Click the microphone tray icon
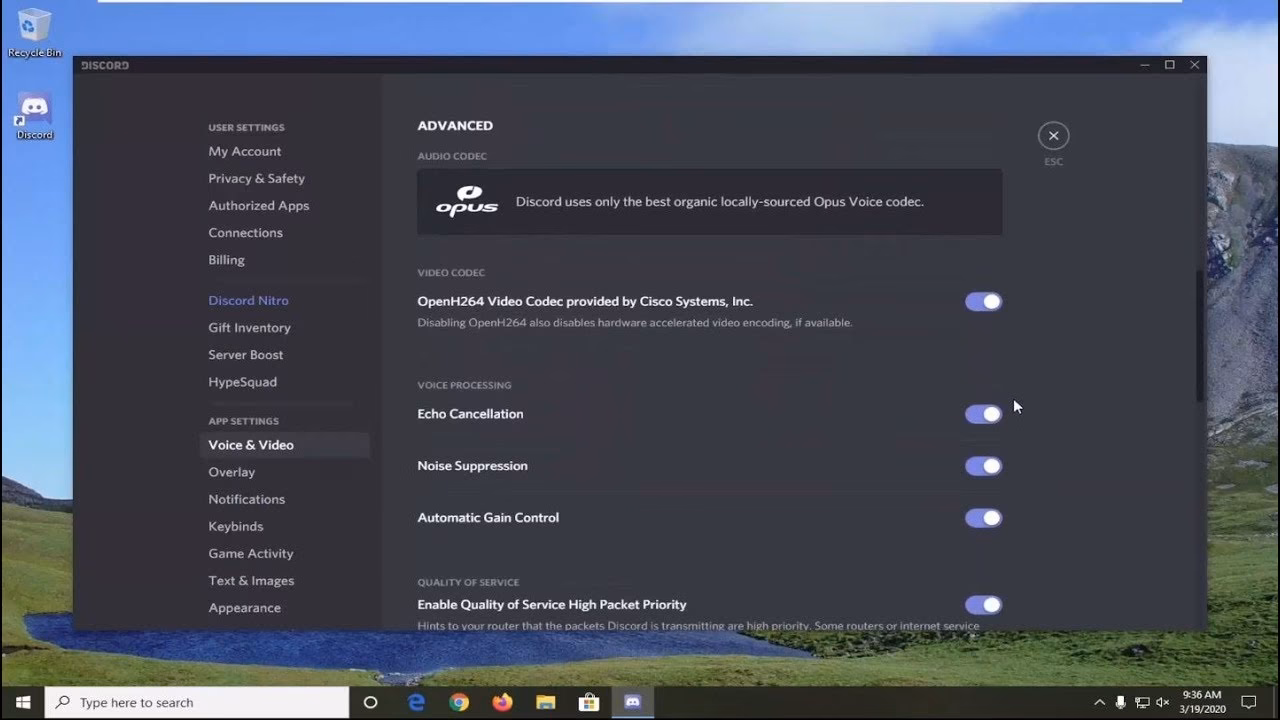Image resolution: width=1280 pixels, height=720 pixels. (1121, 702)
